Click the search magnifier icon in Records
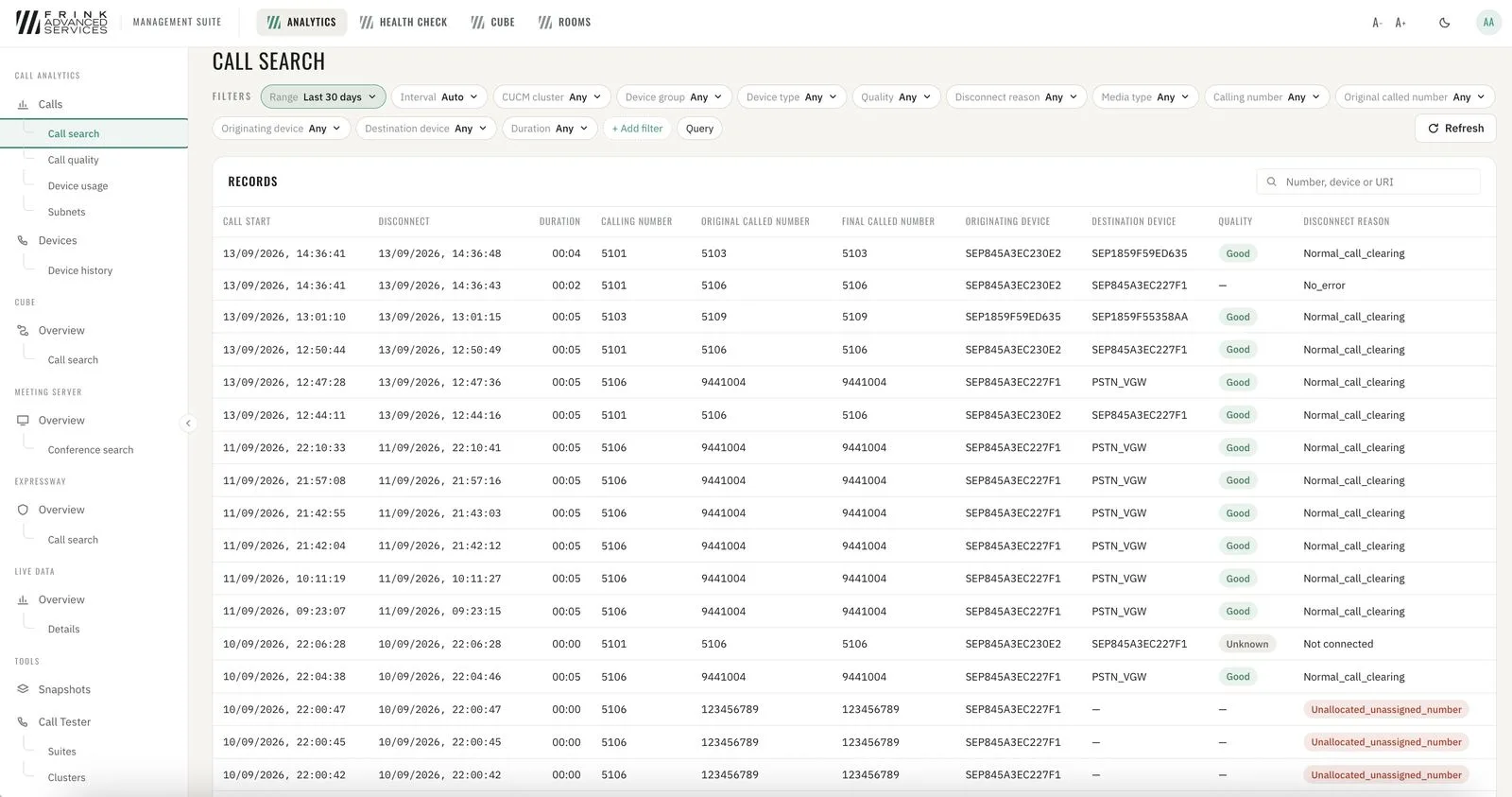This screenshot has width=1512, height=797. click(1271, 182)
